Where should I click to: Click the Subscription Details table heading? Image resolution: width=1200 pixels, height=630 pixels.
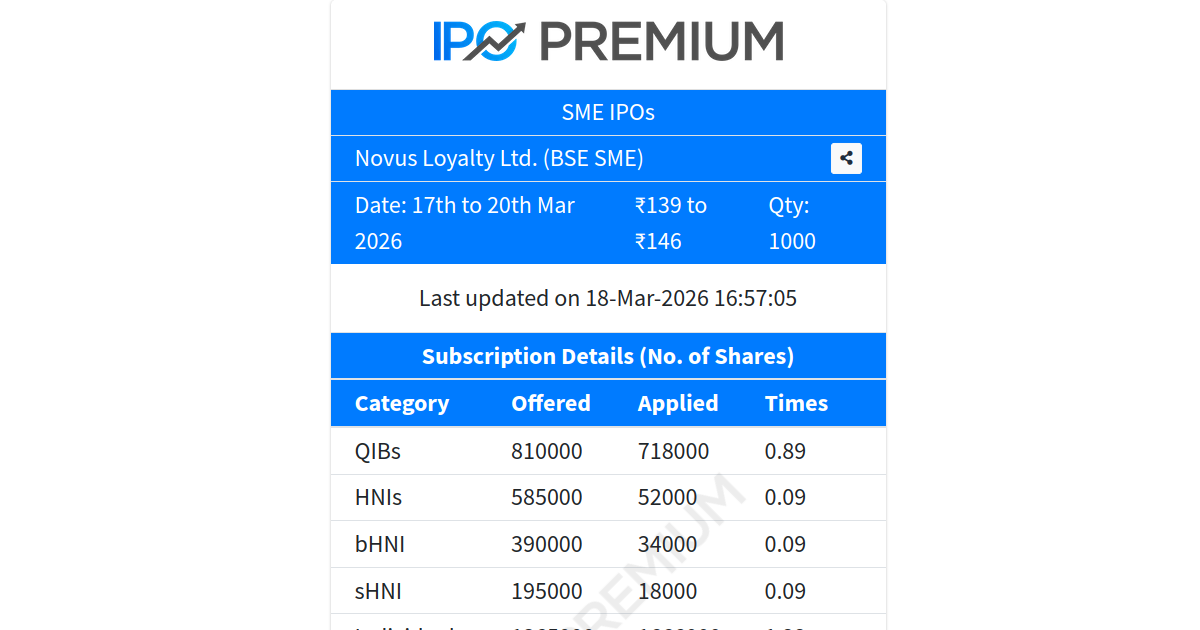tap(608, 356)
